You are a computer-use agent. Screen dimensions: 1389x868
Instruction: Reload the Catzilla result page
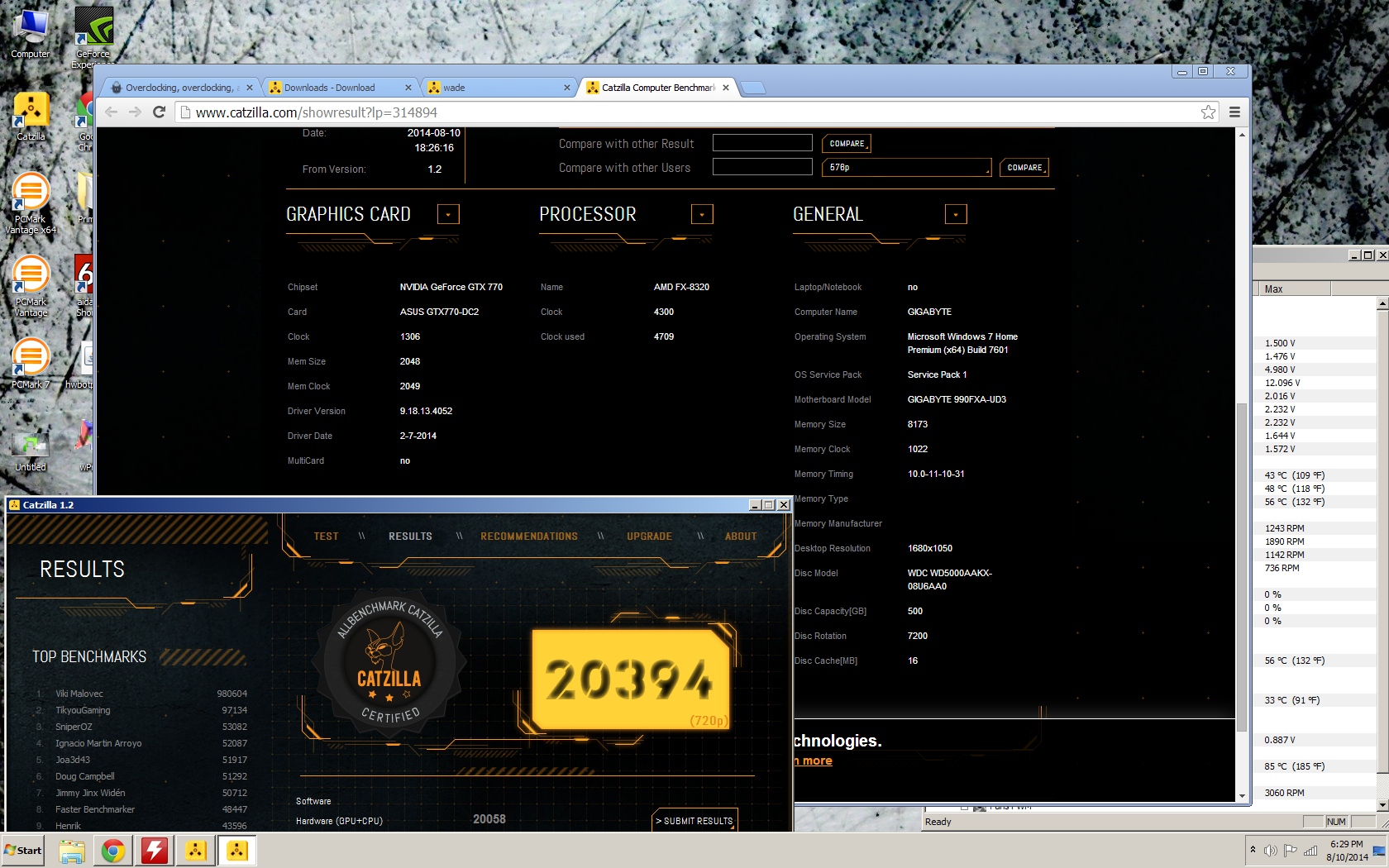[160, 112]
